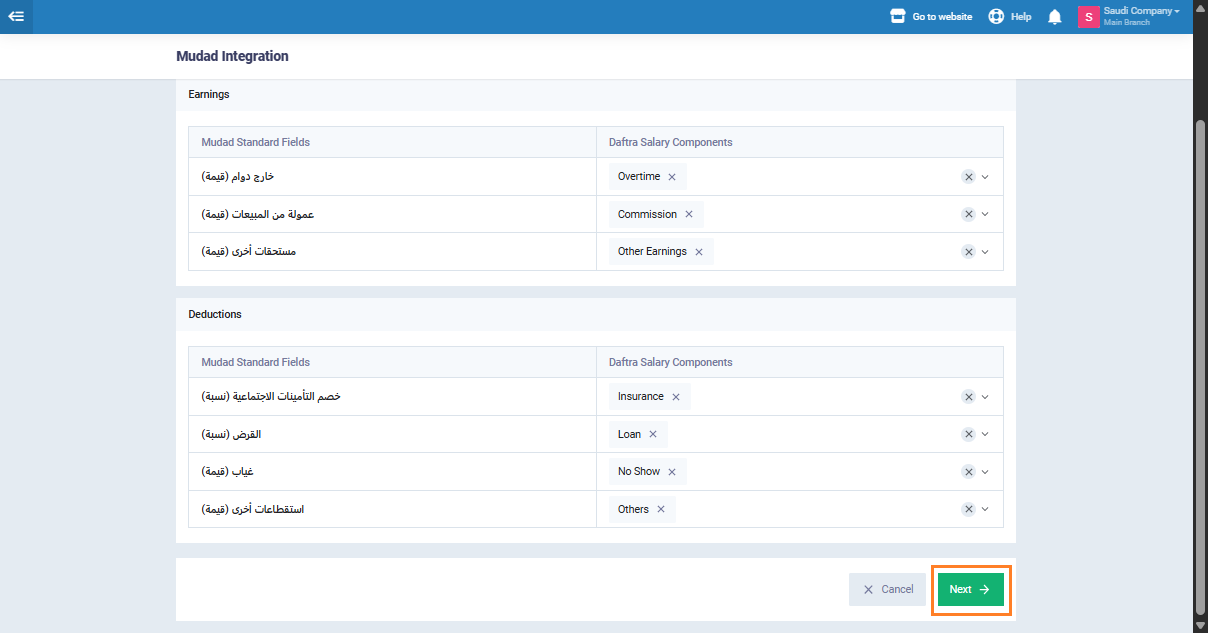Clear all selections in Other Earnings row
Viewport: 1208px width, 633px height.
[x=968, y=252]
